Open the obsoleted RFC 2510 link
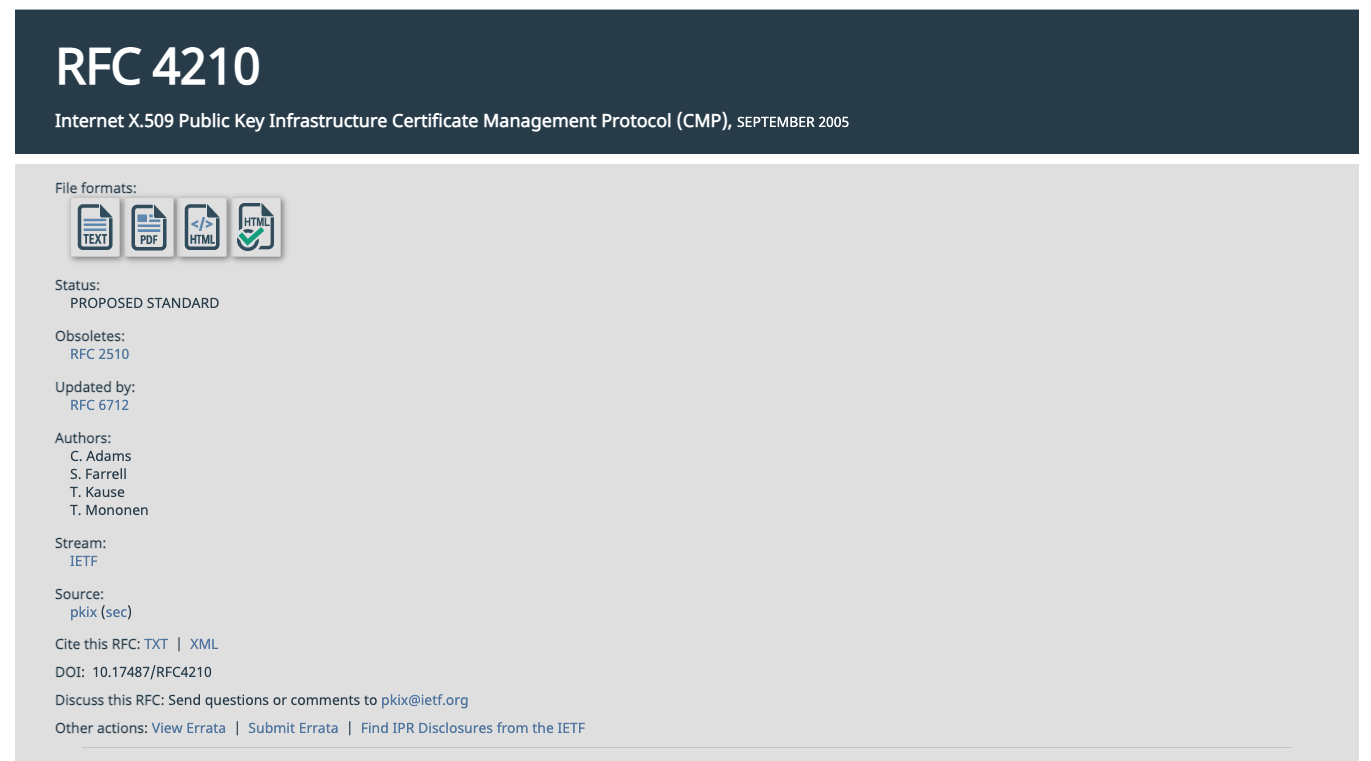 (x=99, y=354)
